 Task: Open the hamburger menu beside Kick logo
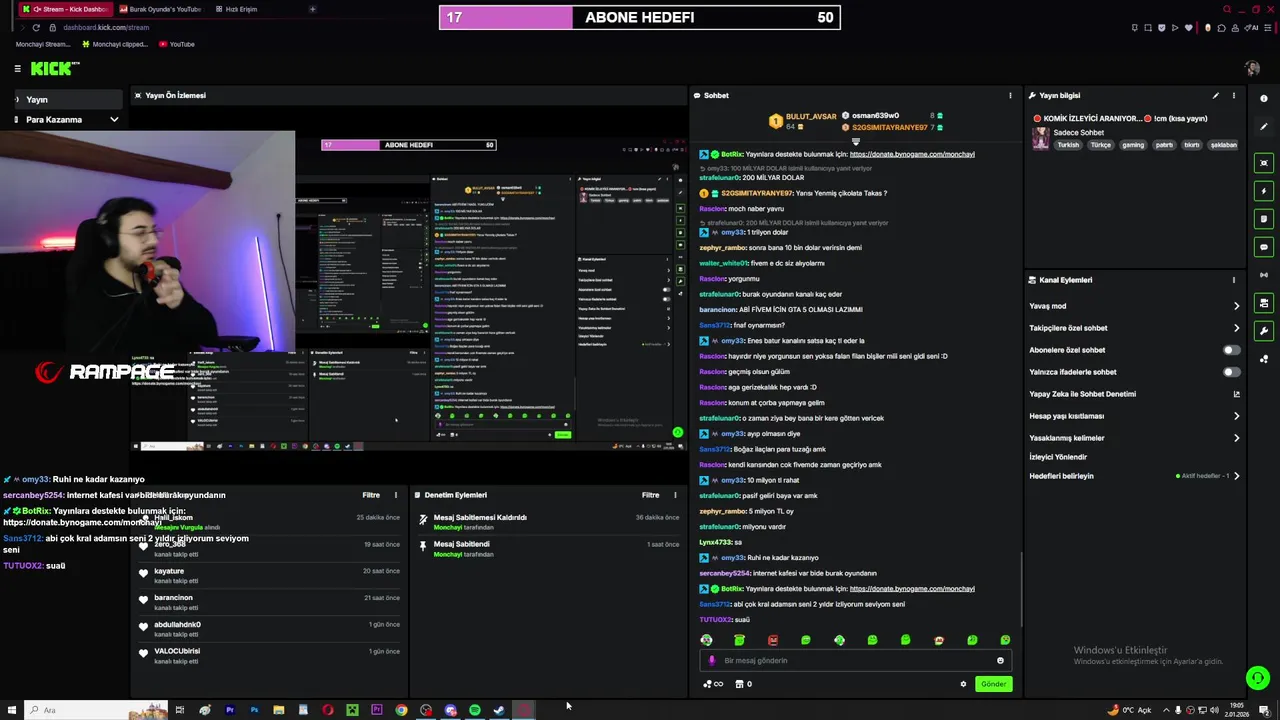pyautogui.click(x=17, y=69)
